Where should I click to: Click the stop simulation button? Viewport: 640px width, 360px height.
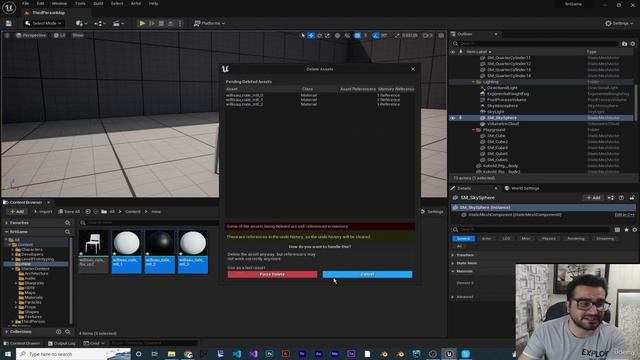(161, 23)
